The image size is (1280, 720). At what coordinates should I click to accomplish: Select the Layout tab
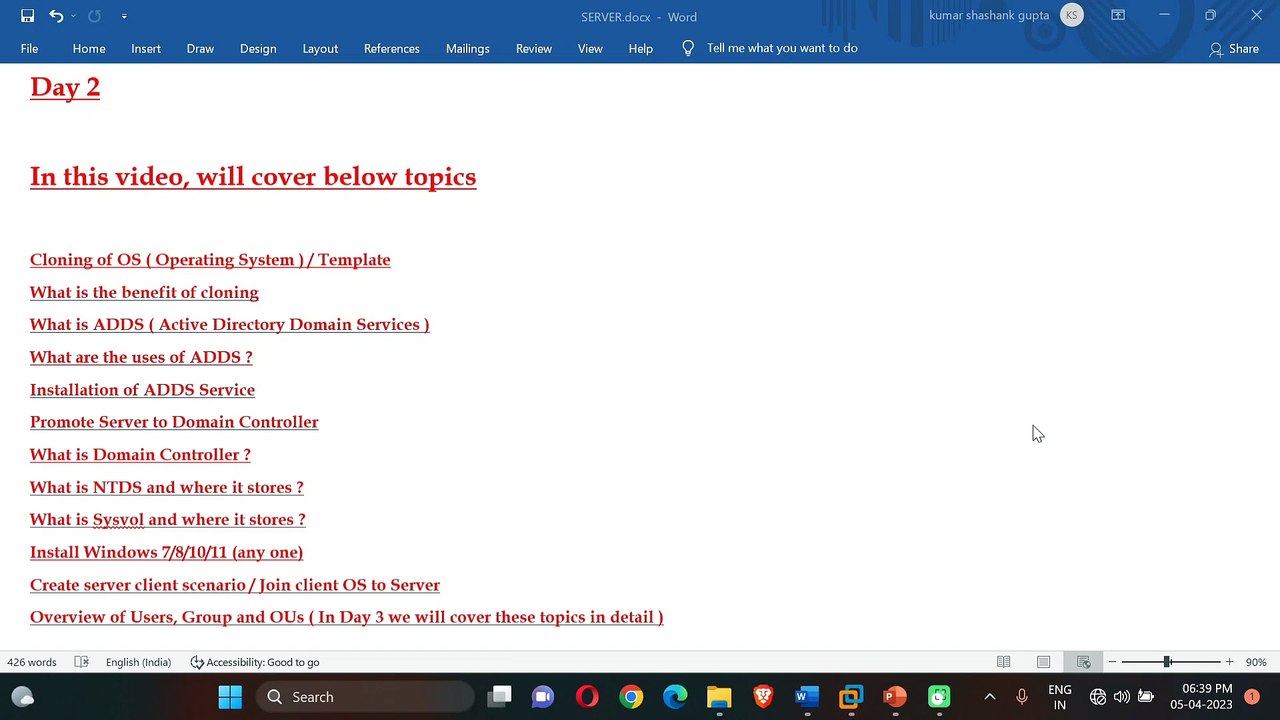(x=320, y=48)
